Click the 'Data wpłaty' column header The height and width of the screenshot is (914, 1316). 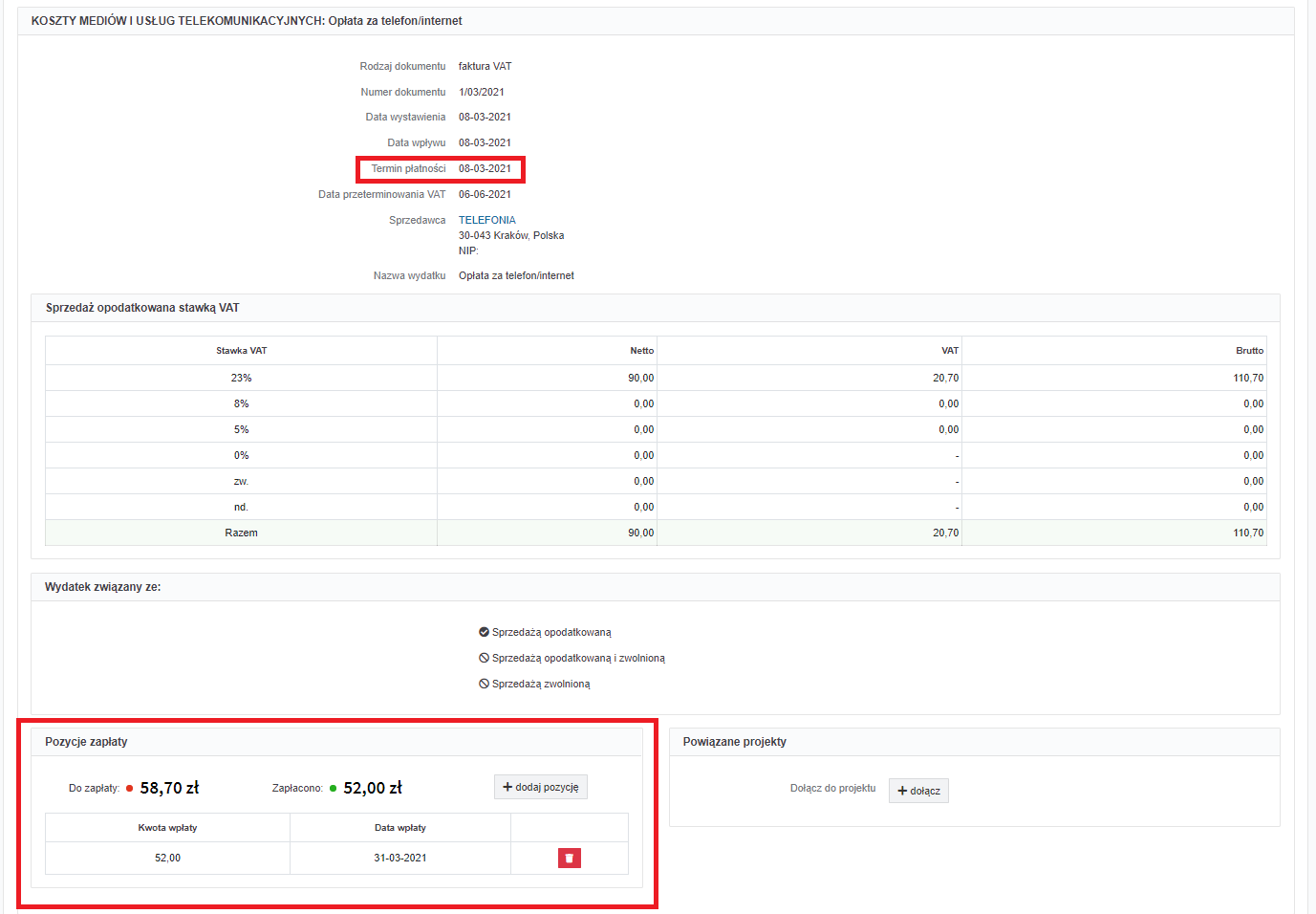coord(400,827)
